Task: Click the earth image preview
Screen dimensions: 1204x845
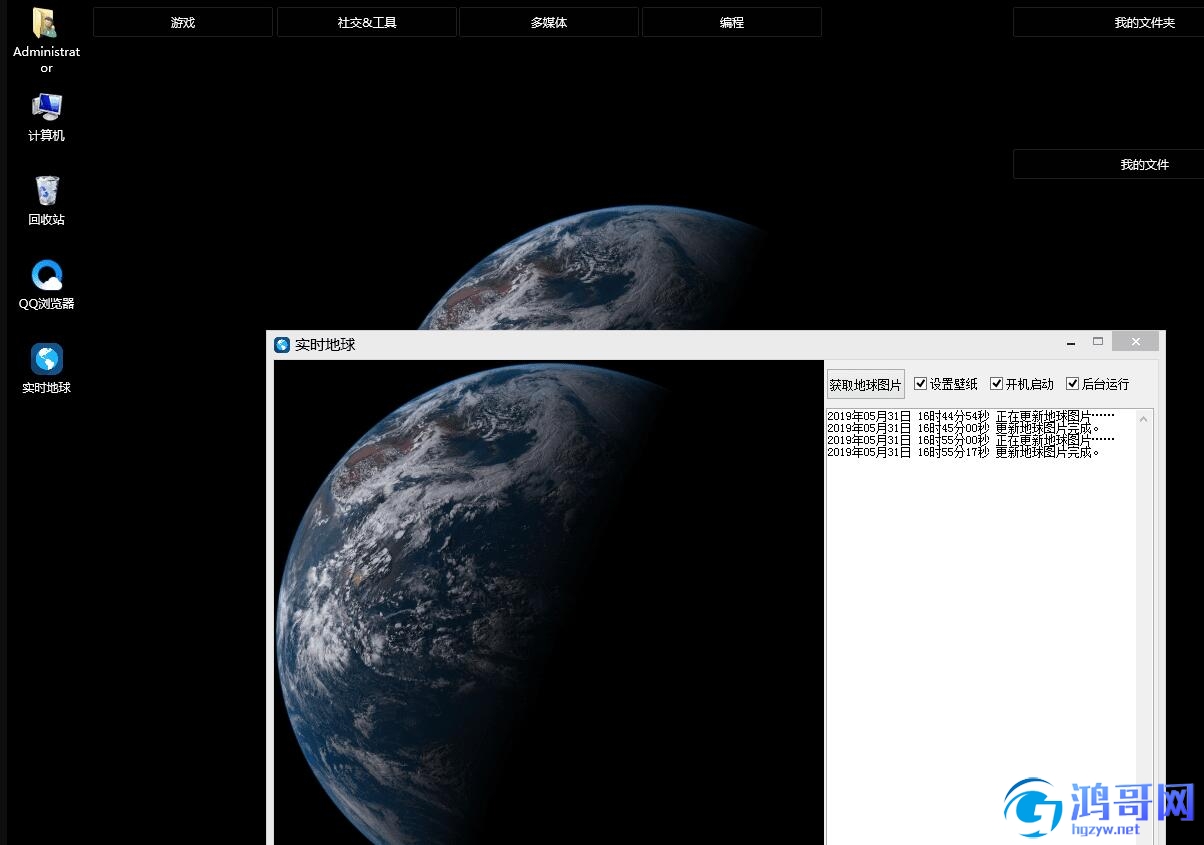Action: [x=549, y=602]
